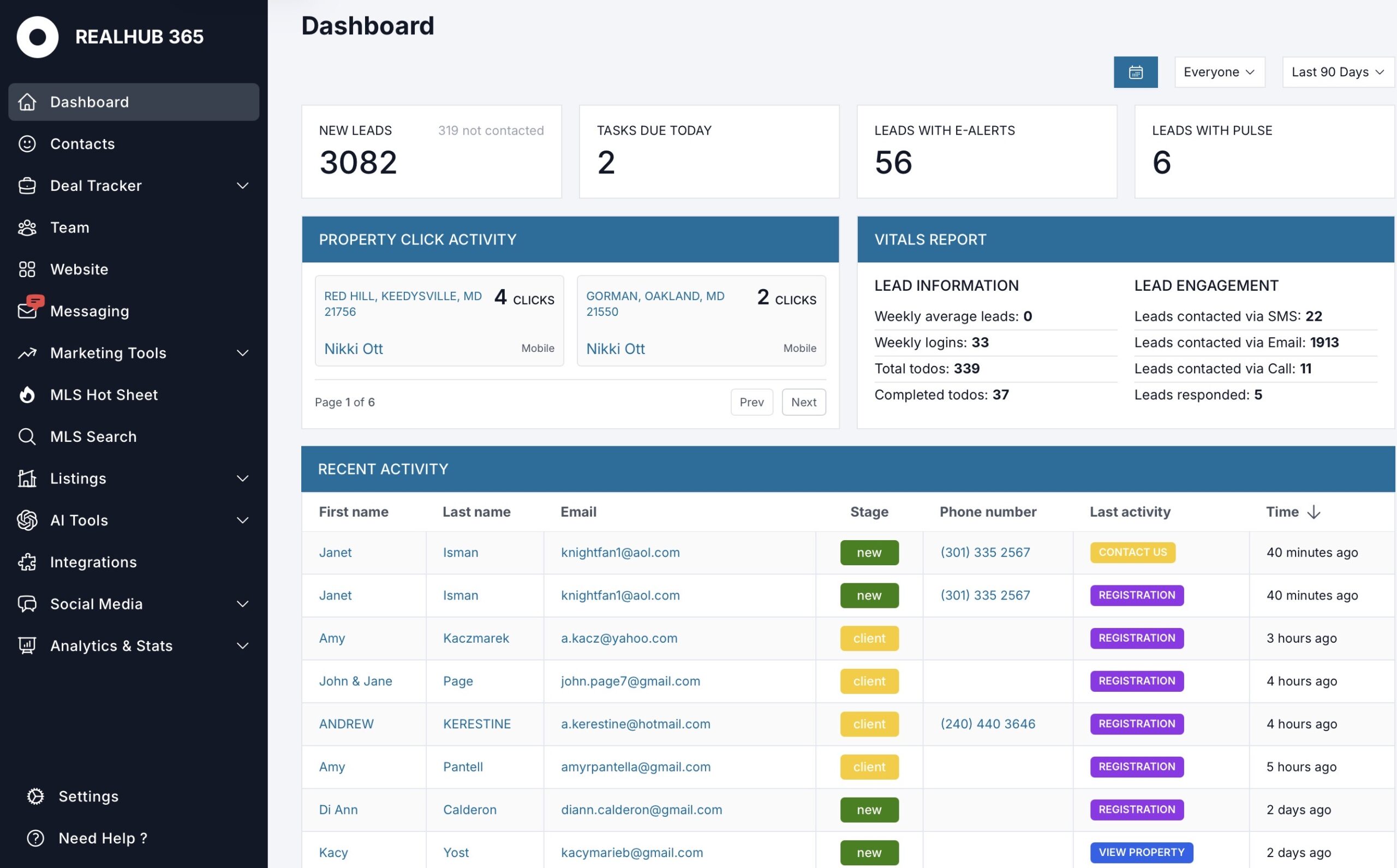Image resolution: width=1397 pixels, height=868 pixels.
Task: Click the Settings gear icon
Action: 35,796
